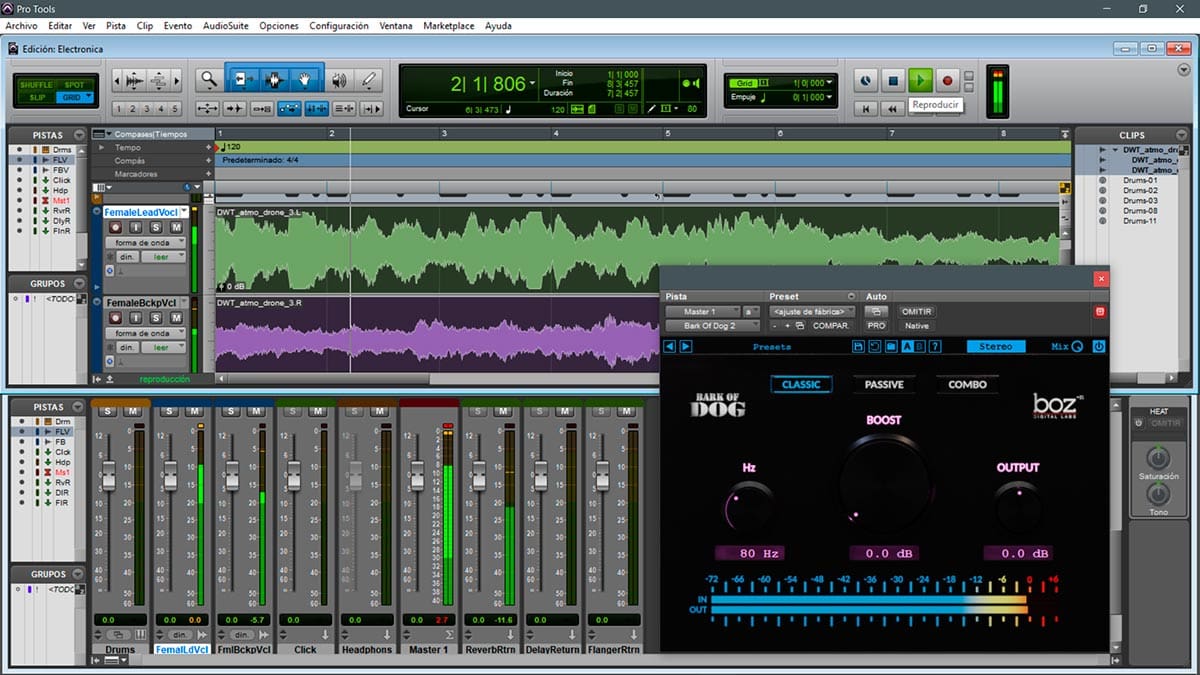Toggle GRID edit mode
The width and height of the screenshot is (1200, 675).
tap(74, 97)
